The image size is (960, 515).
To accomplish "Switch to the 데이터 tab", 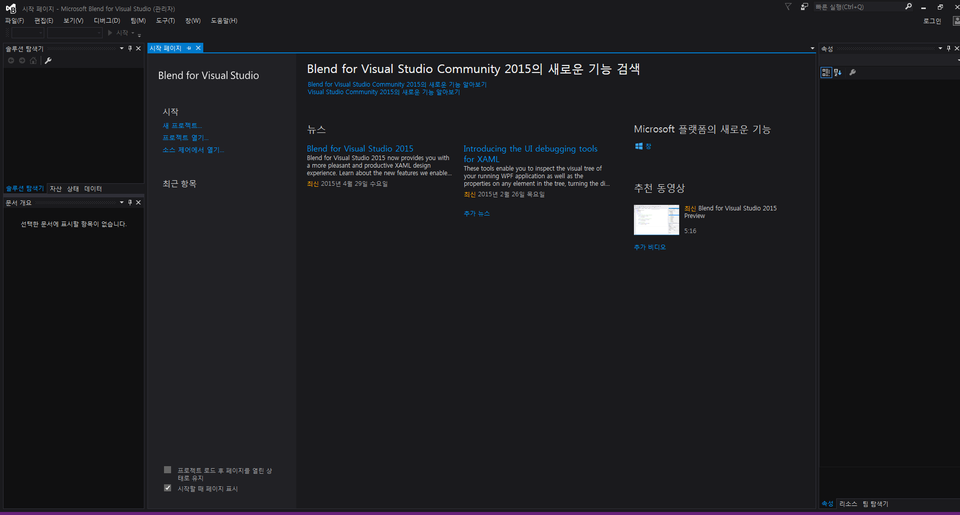I will [x=93, y=189].
